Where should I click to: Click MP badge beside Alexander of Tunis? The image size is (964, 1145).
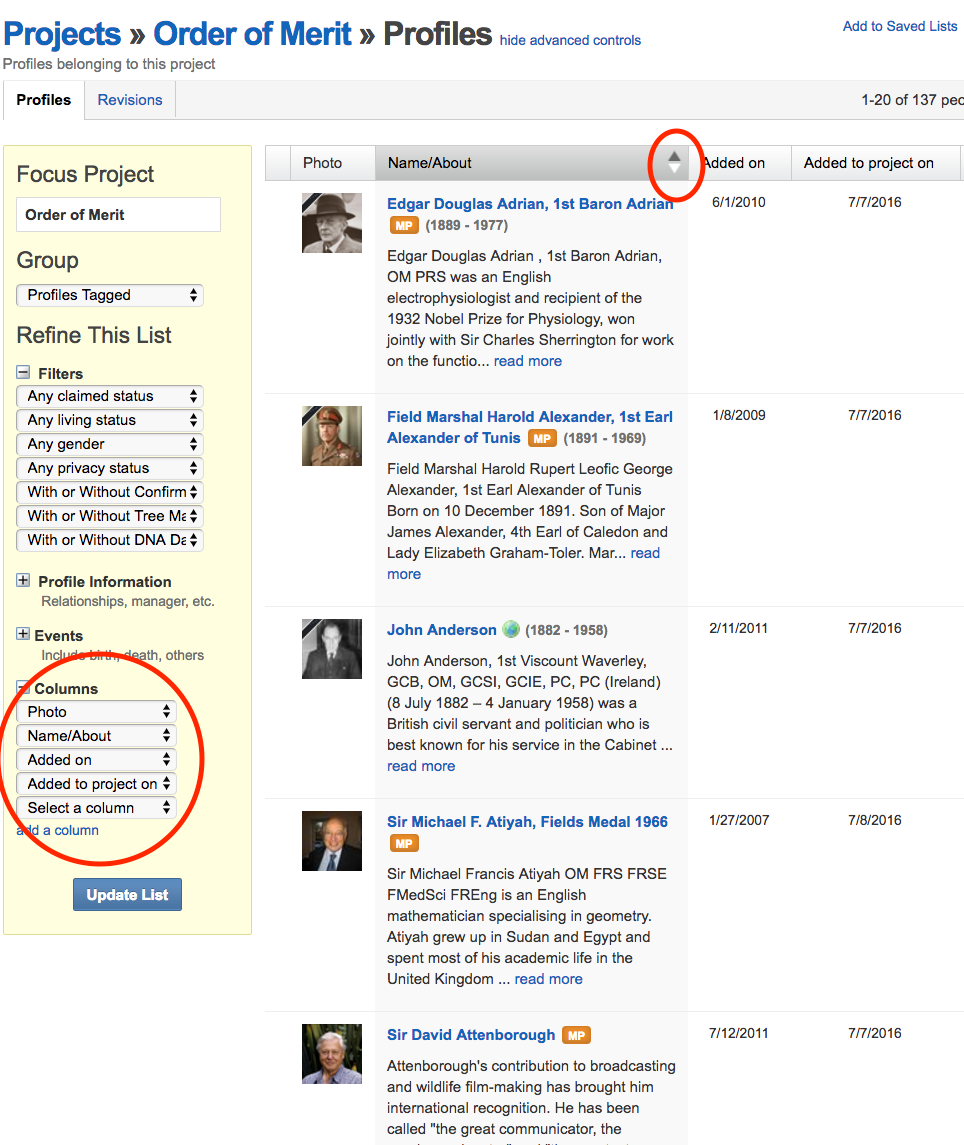(x=541, y=439)
